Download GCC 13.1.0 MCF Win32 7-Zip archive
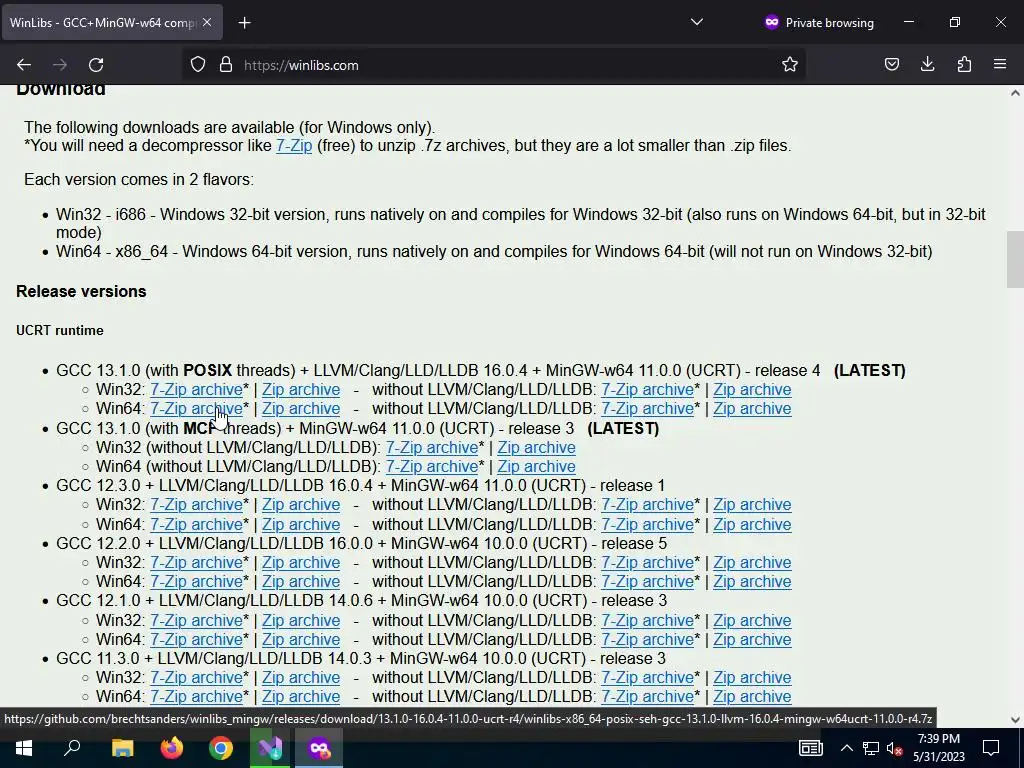 coord(432,447)
